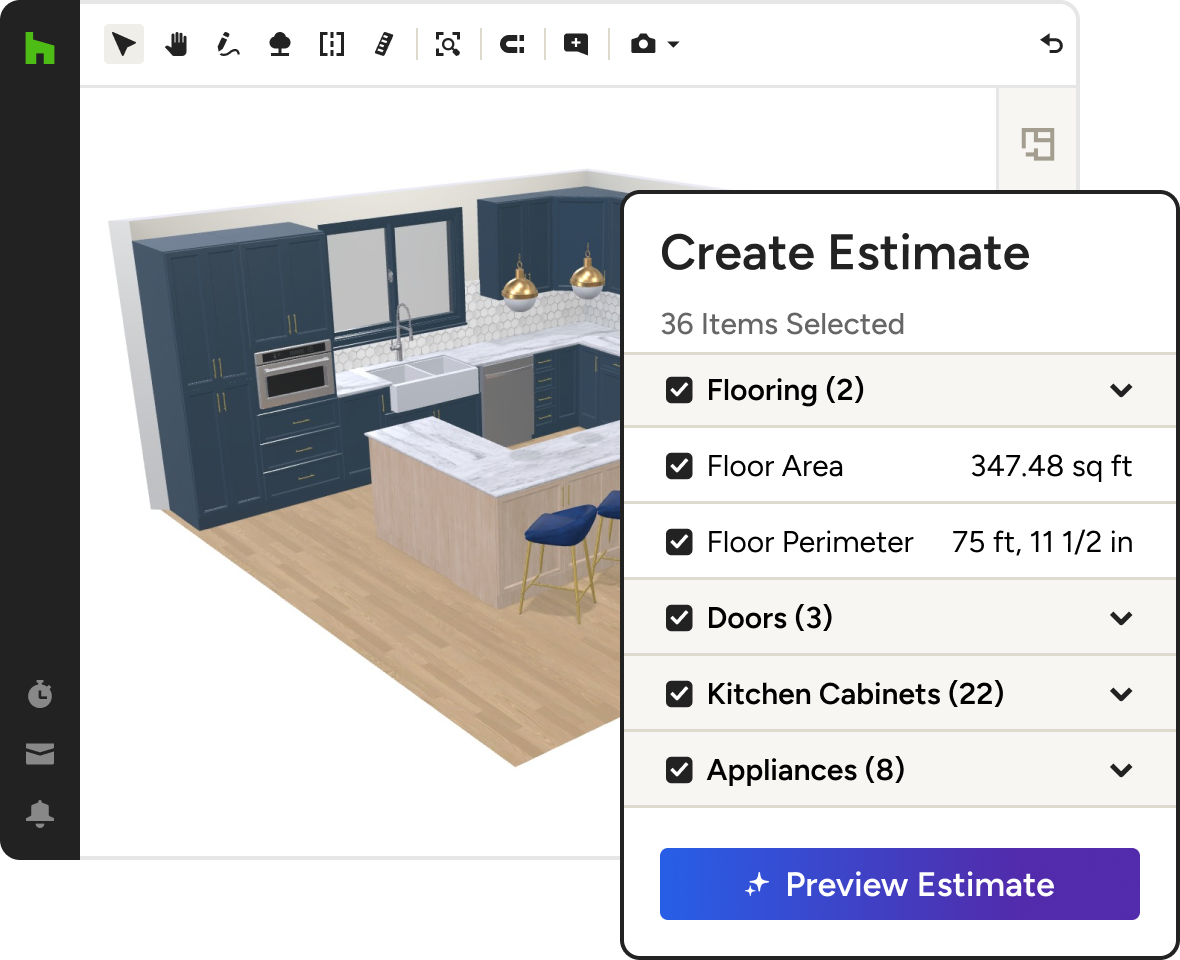Click the Preview Estimate button
Image resolution: width=1180 pixels, height=960 pixels.
click(899, 884)
